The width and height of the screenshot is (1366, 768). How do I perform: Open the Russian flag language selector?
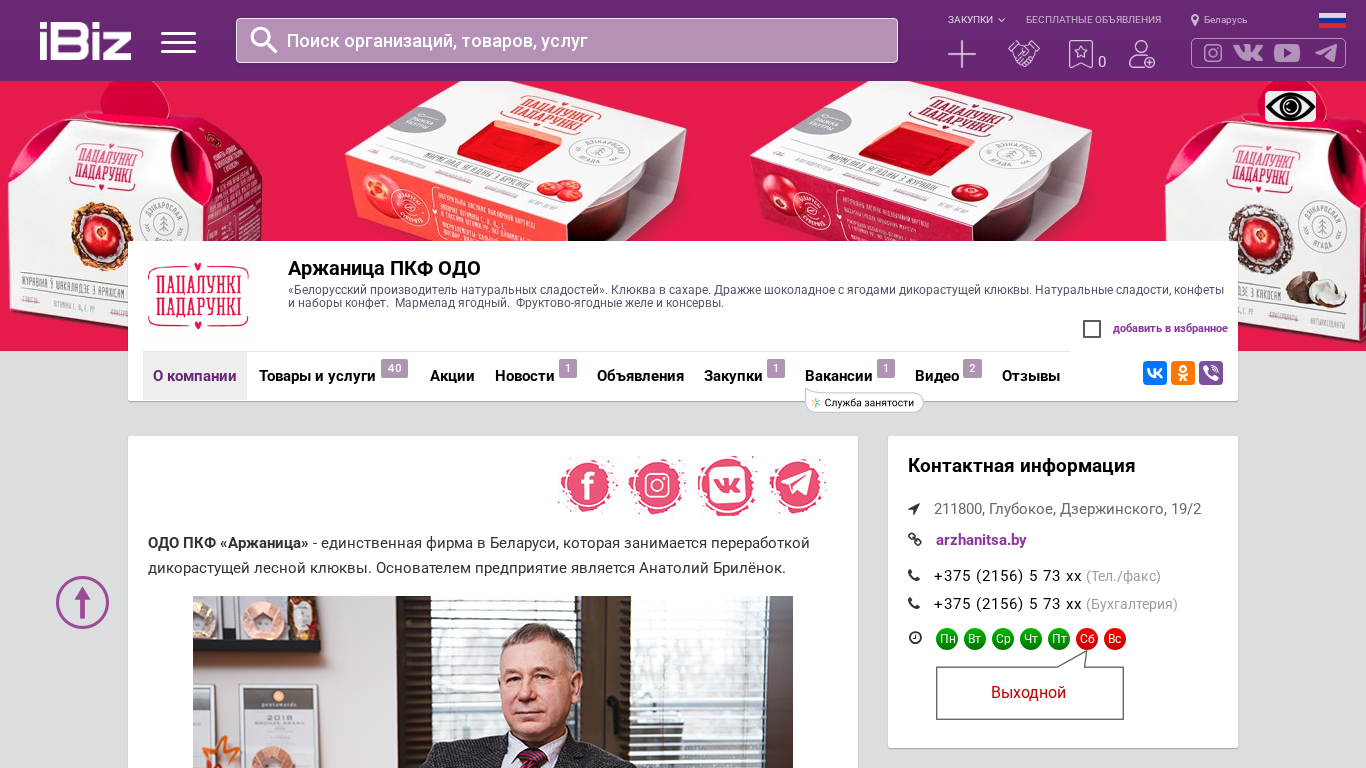coord(1332,20)
